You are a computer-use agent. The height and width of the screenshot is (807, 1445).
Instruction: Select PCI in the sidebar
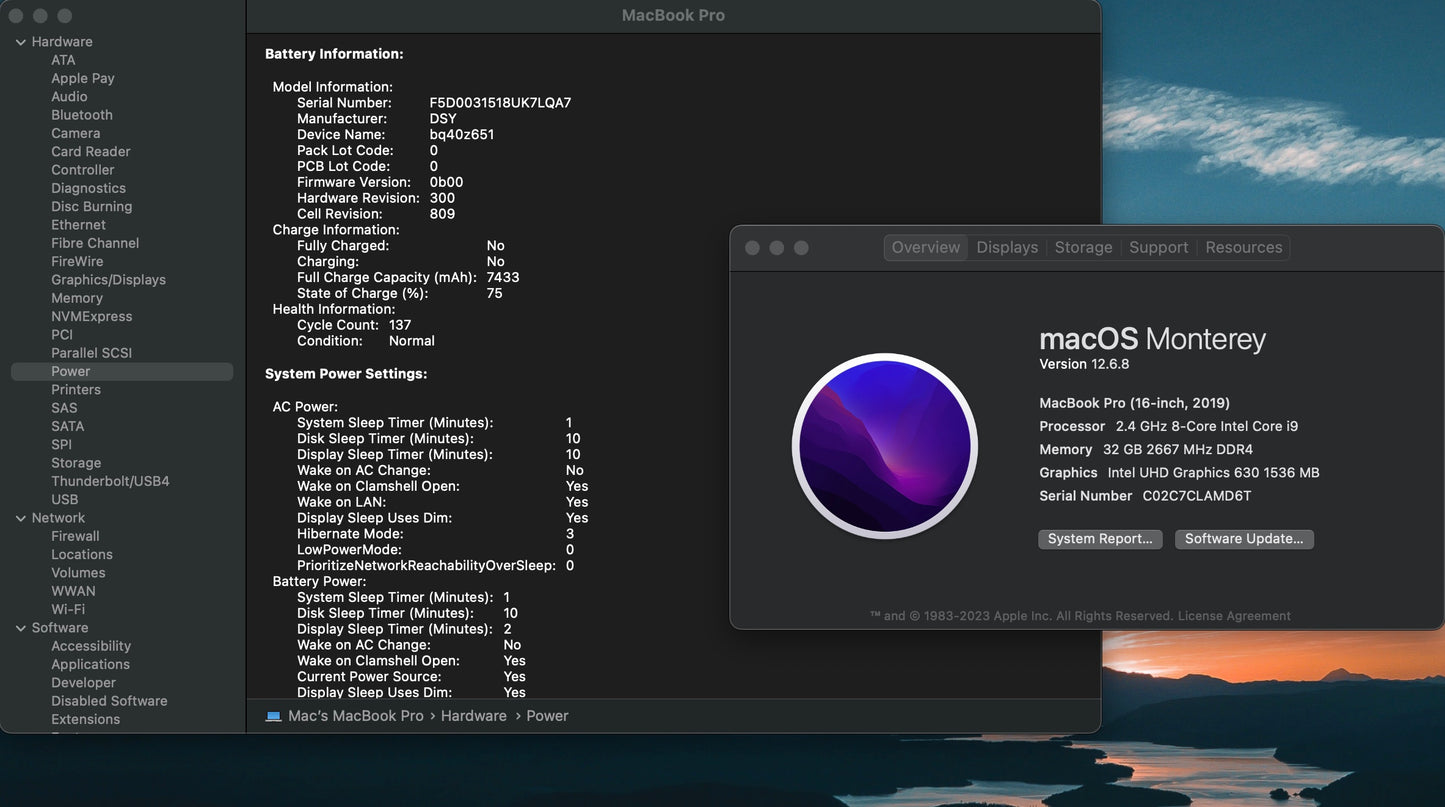click(x=62, y=335)
